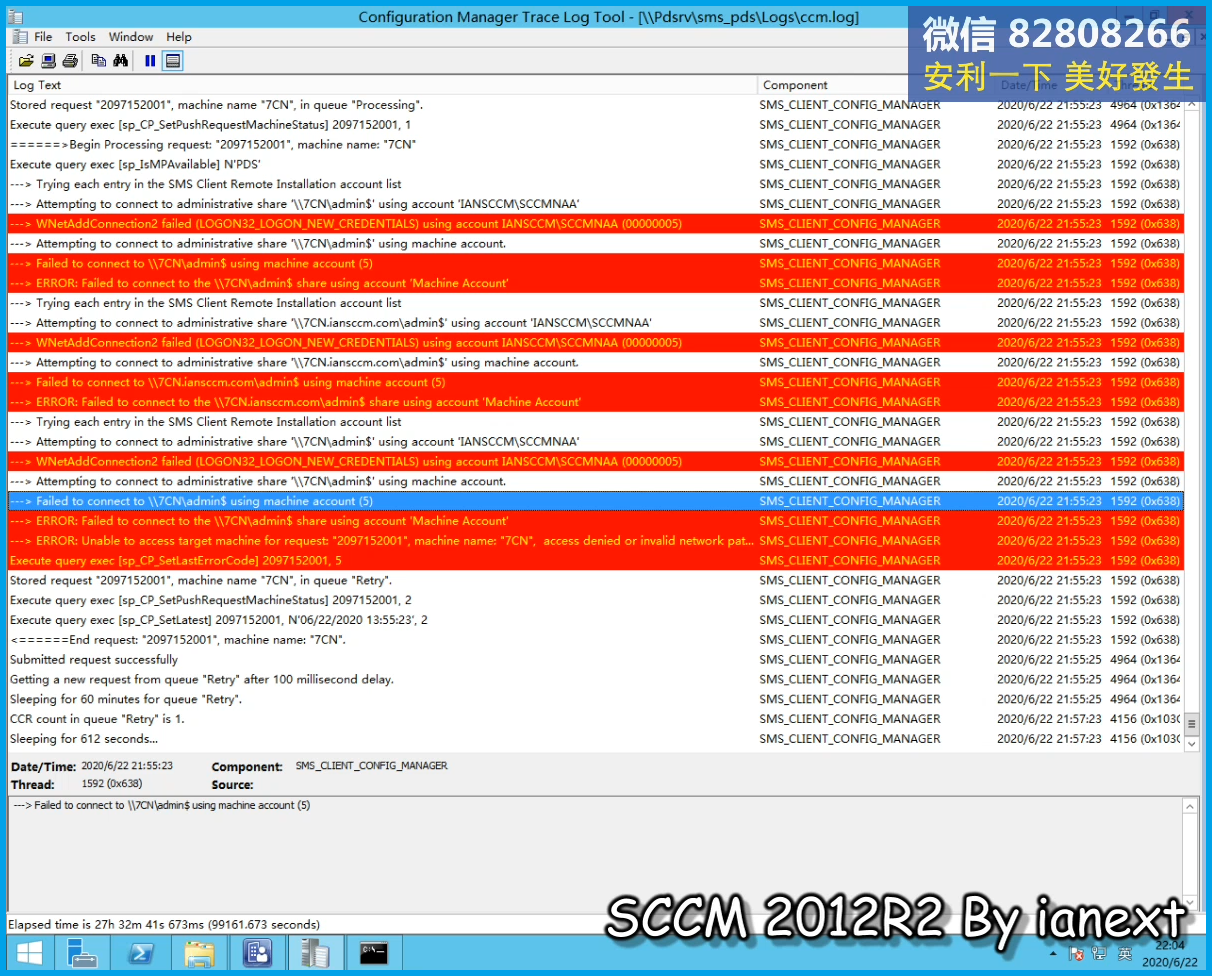
Task: Open the Help menu
Action: click(179, 37)
